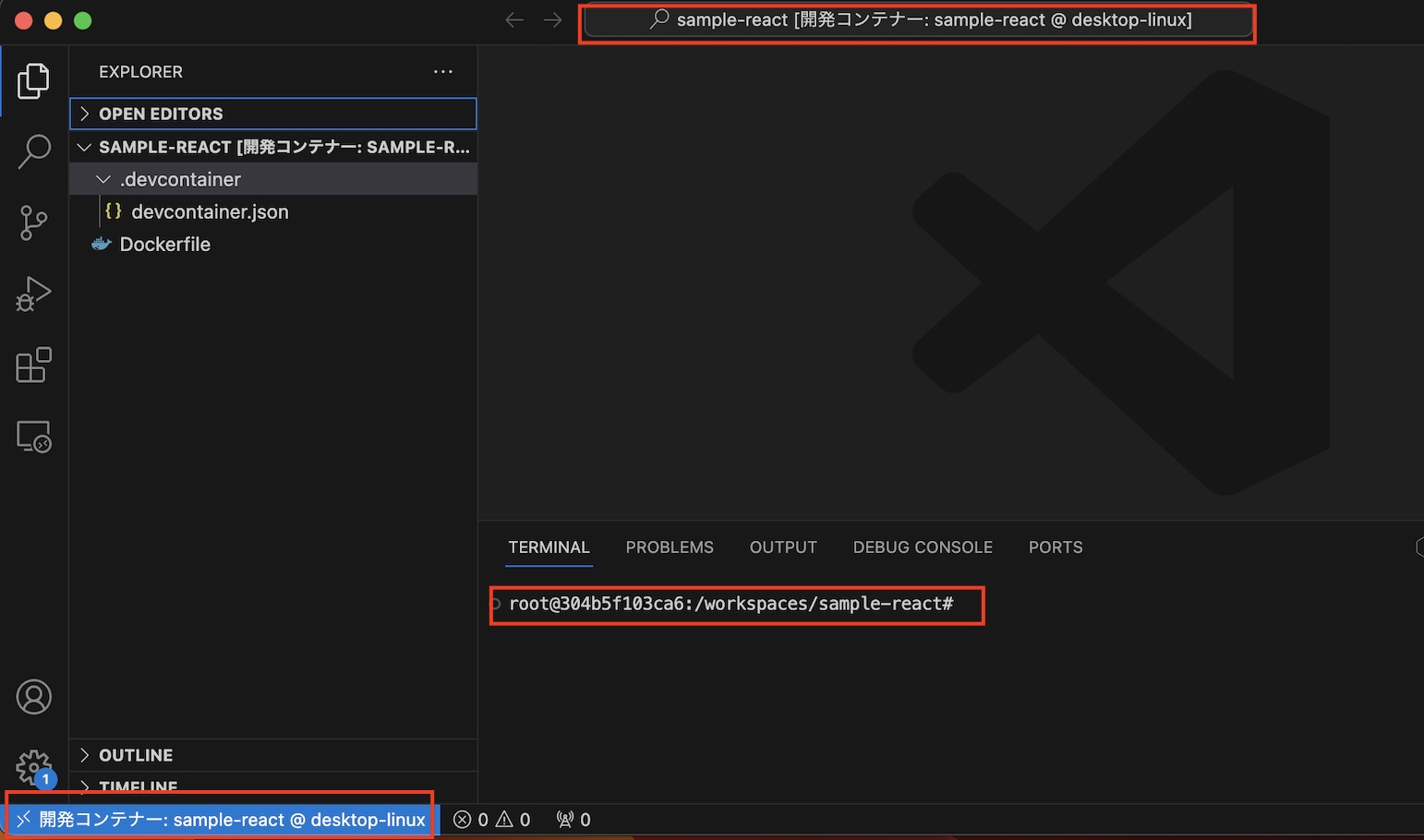The height and width of the screenshot is (840, 1424).
Task: Go back with the left arrow
Action: coord(514,20)
